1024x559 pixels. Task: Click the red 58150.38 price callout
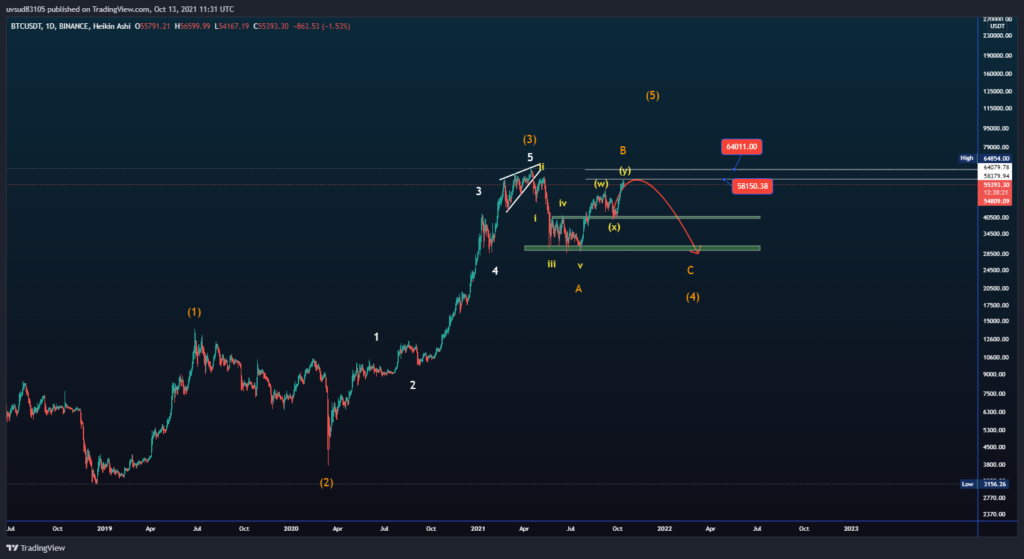pos(753,185)
